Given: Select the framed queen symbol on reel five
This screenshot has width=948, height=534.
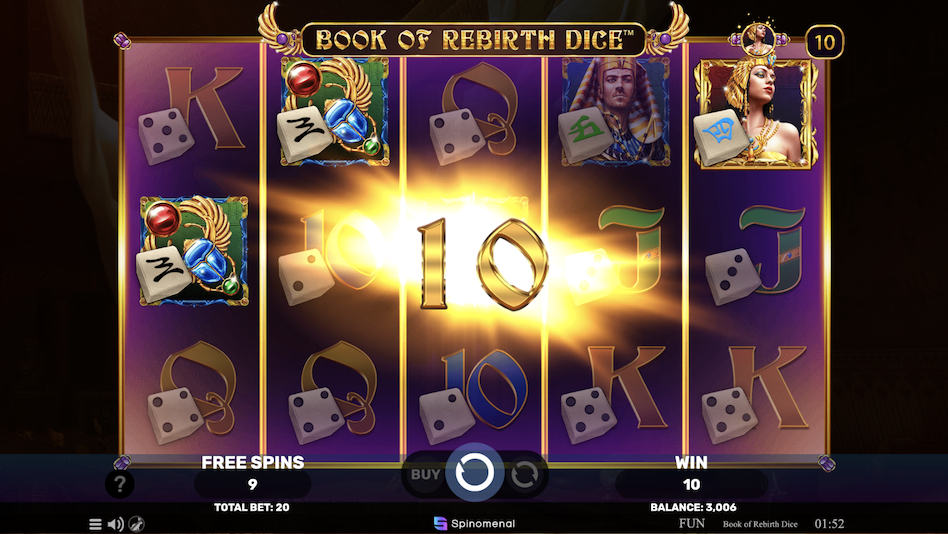Looking at the screenshot, I should [755, 114].
